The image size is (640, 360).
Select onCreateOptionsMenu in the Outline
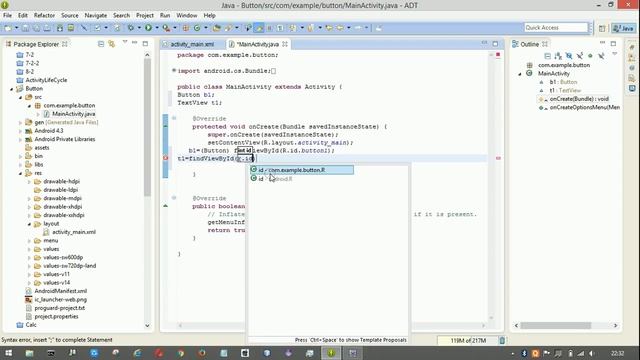coord(584,107)
